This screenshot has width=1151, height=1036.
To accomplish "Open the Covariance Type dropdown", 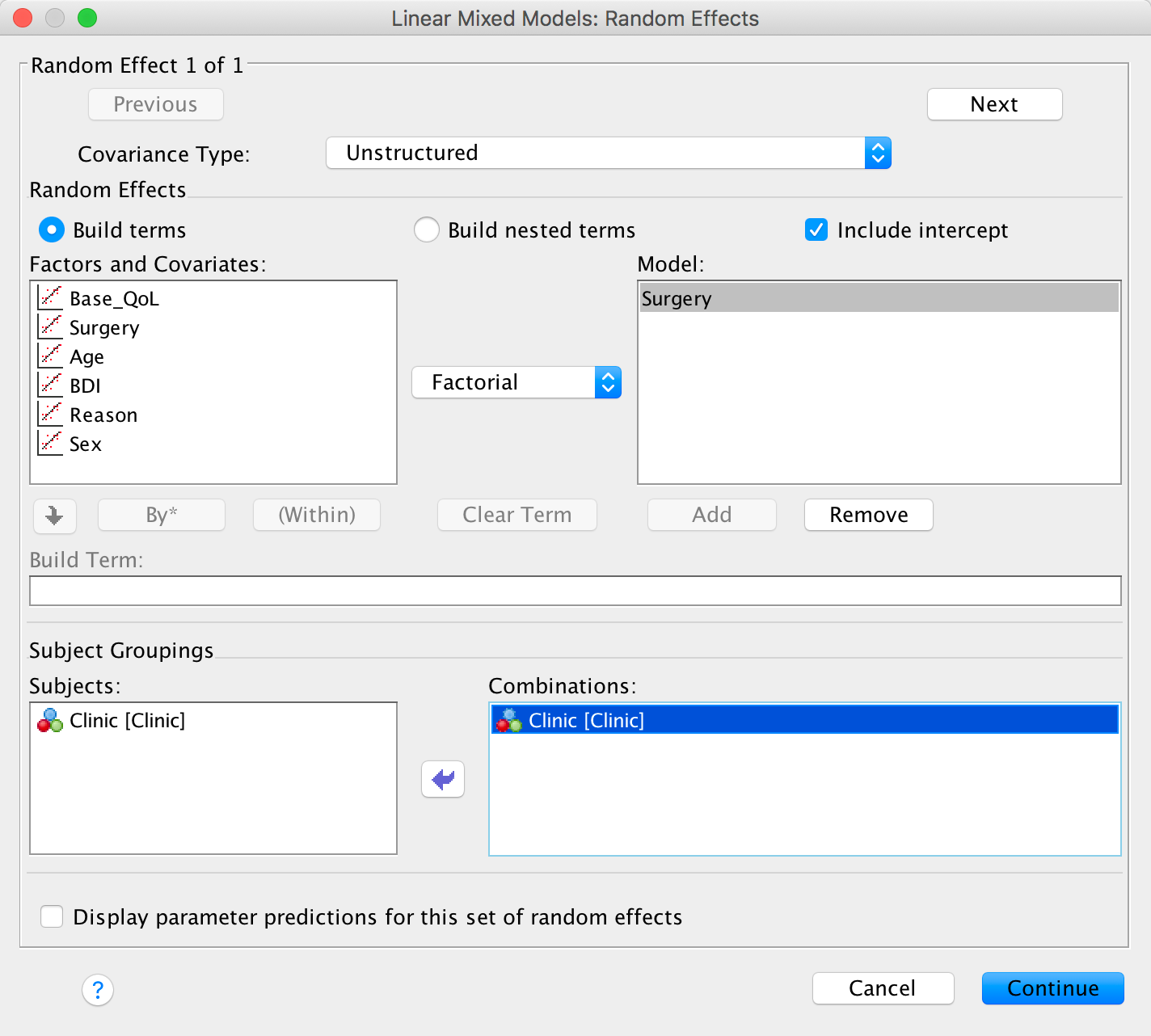I will 608,153.
